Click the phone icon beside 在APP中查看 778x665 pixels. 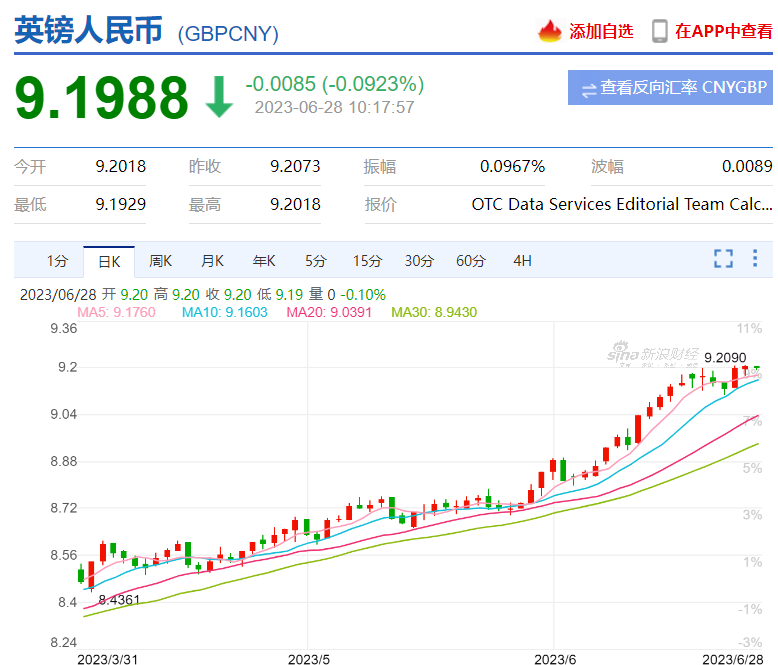pos(660,31)
